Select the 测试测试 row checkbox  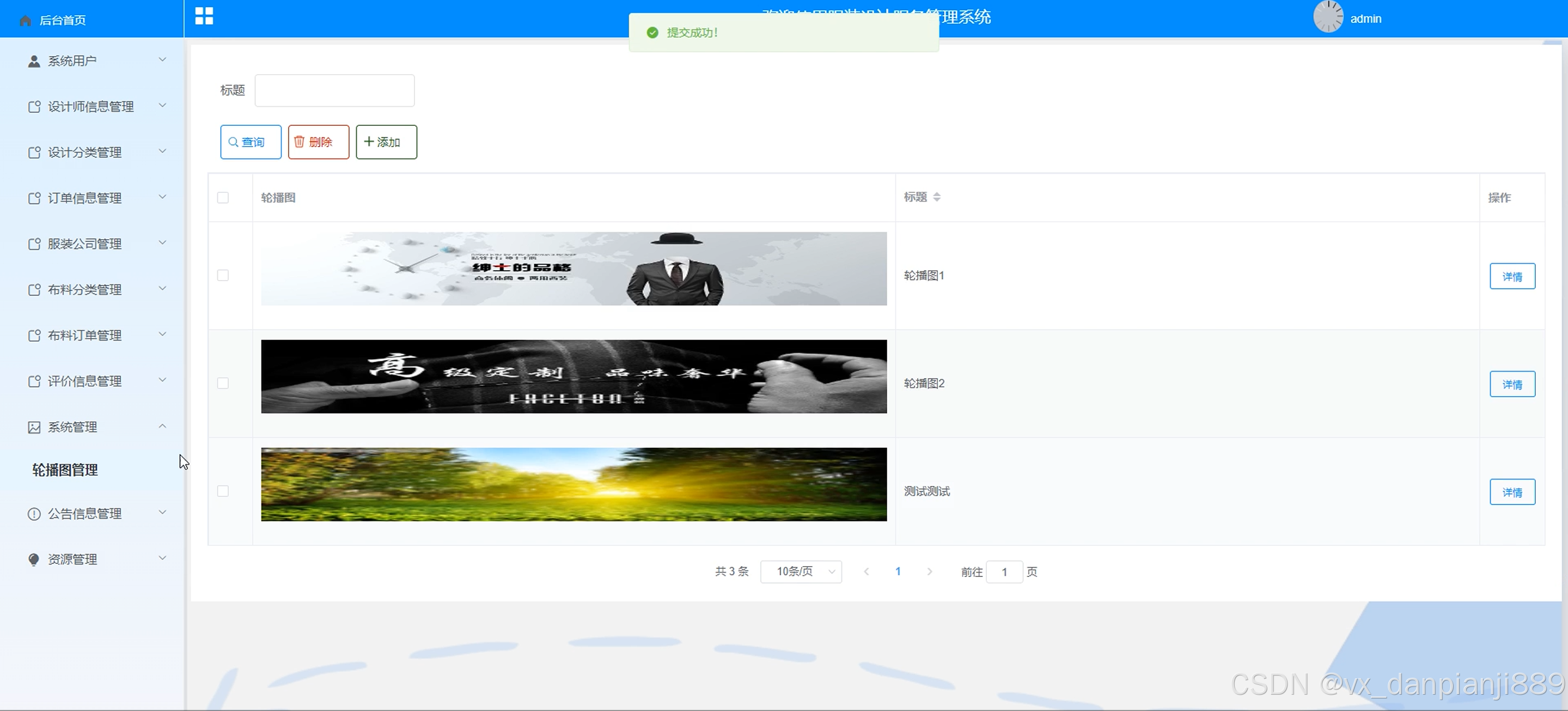point(223,491)
